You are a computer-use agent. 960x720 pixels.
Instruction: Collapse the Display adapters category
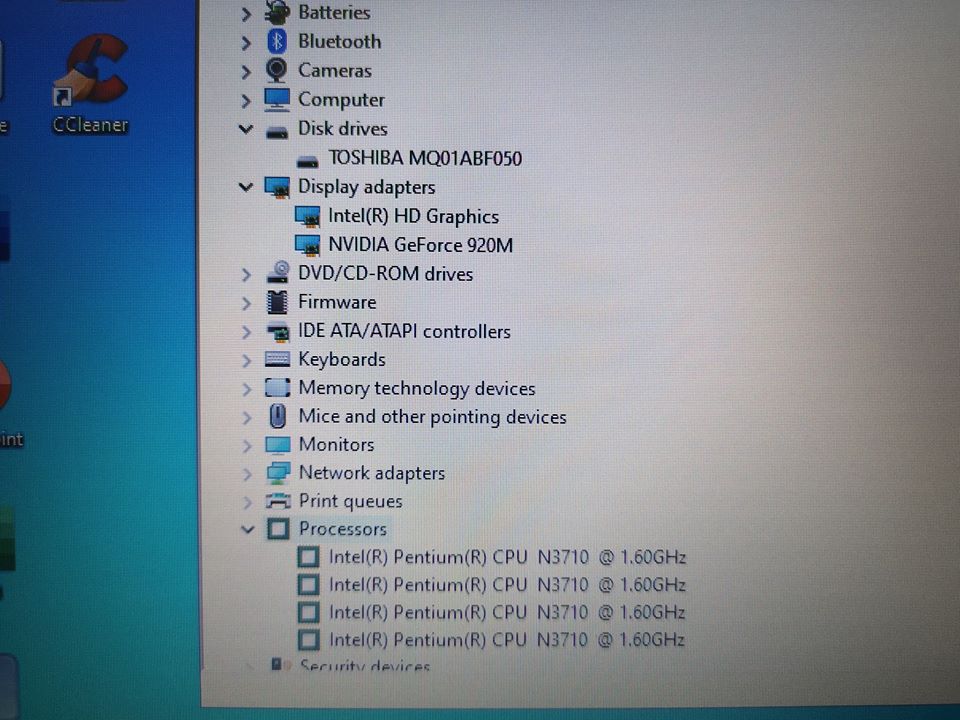tap(246, 187)
